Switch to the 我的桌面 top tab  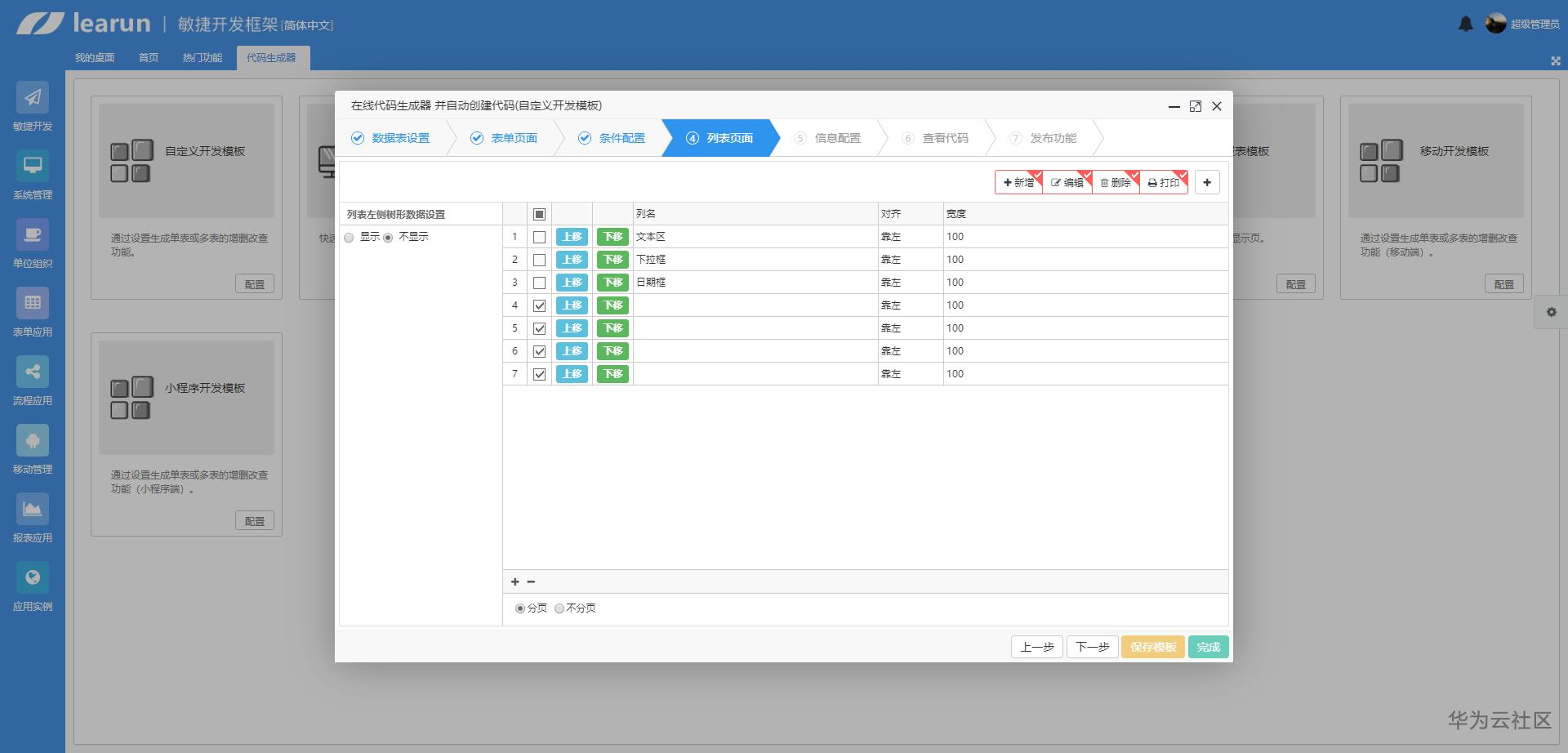(95, 58)
